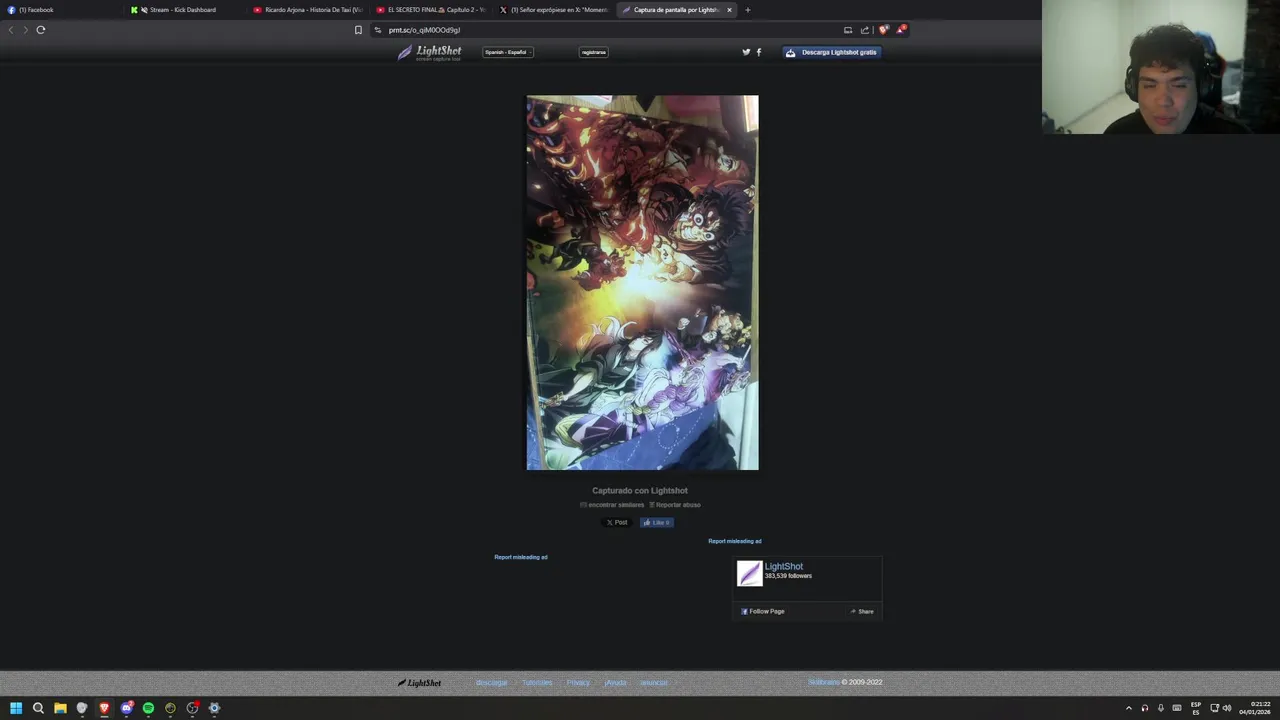This screenshot has height=720, width=1280.
Task: Open the volume speaker tray icon
Action: tap(1227, 708)
